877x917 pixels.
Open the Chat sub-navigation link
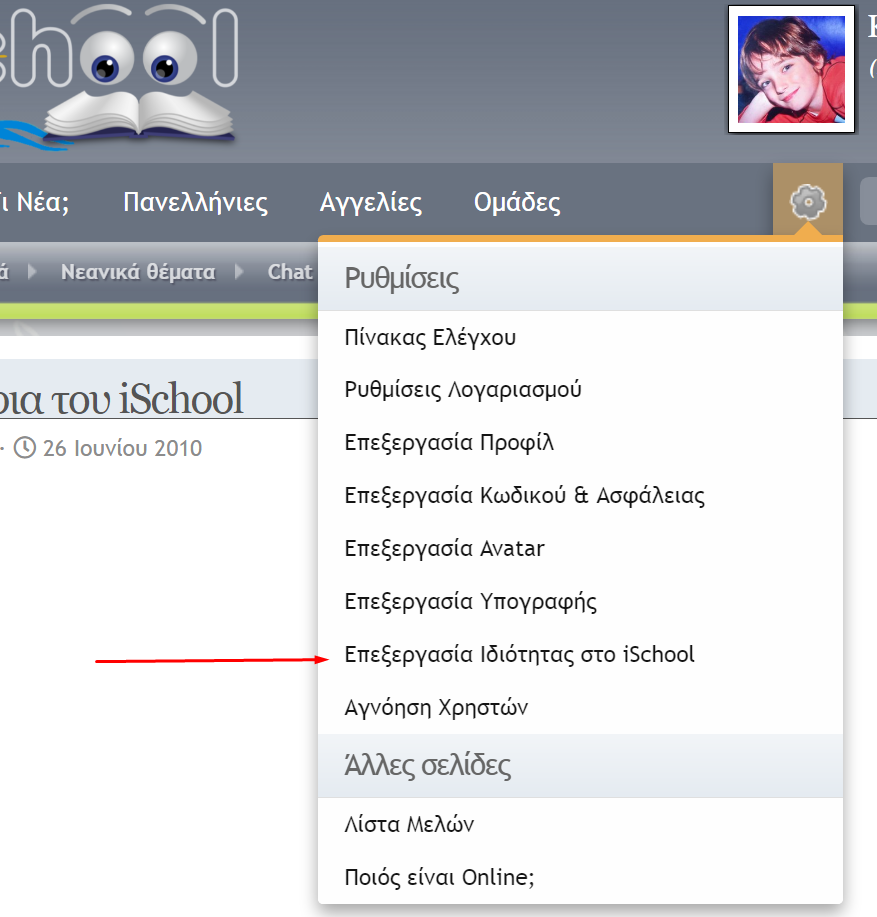tap(290, 272)
